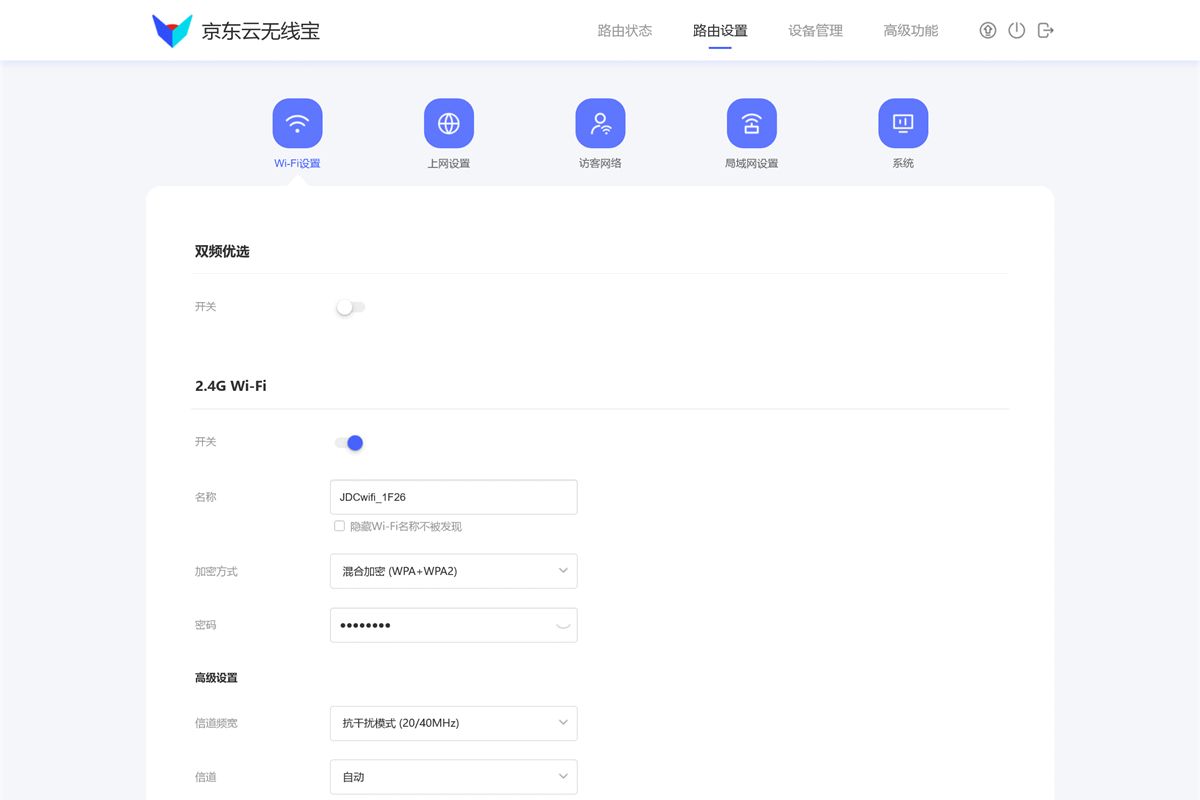
Task: Switch to the 路由状态 tab
Action: pos(625,30)
